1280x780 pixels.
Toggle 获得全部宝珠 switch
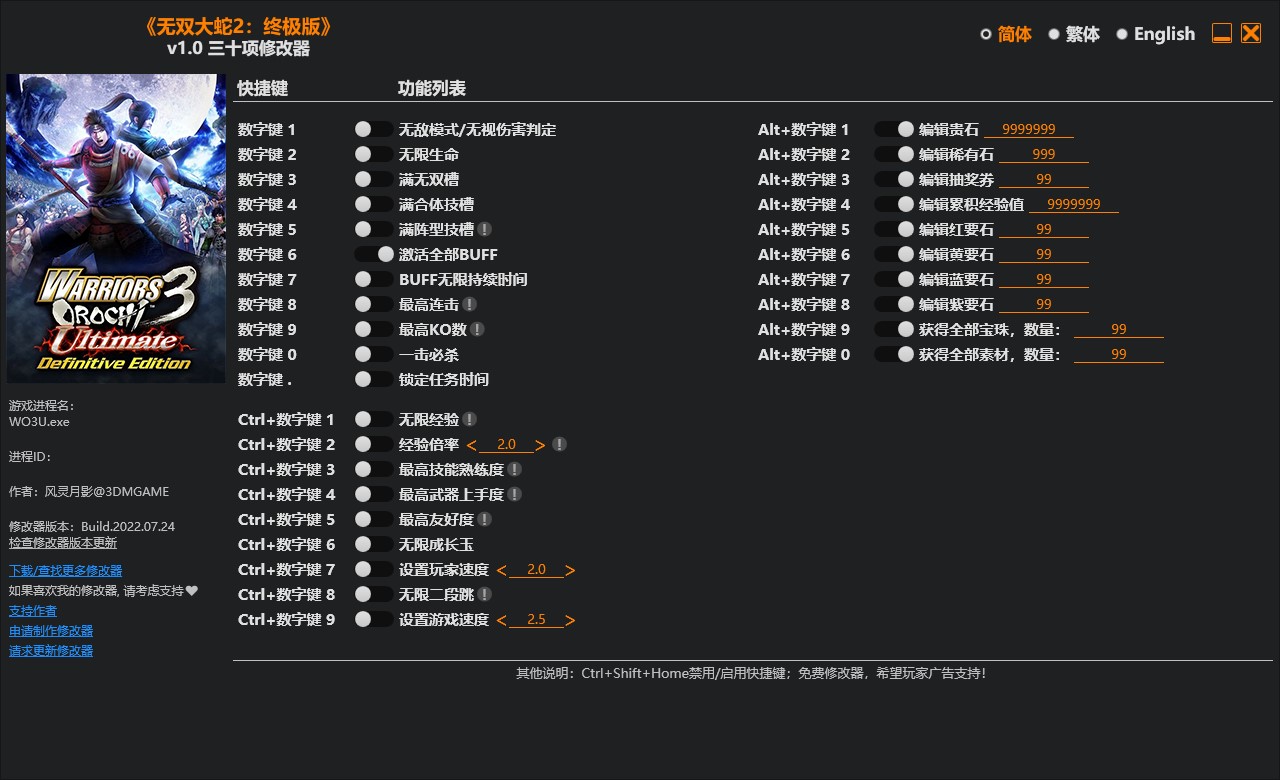(894, 329)
